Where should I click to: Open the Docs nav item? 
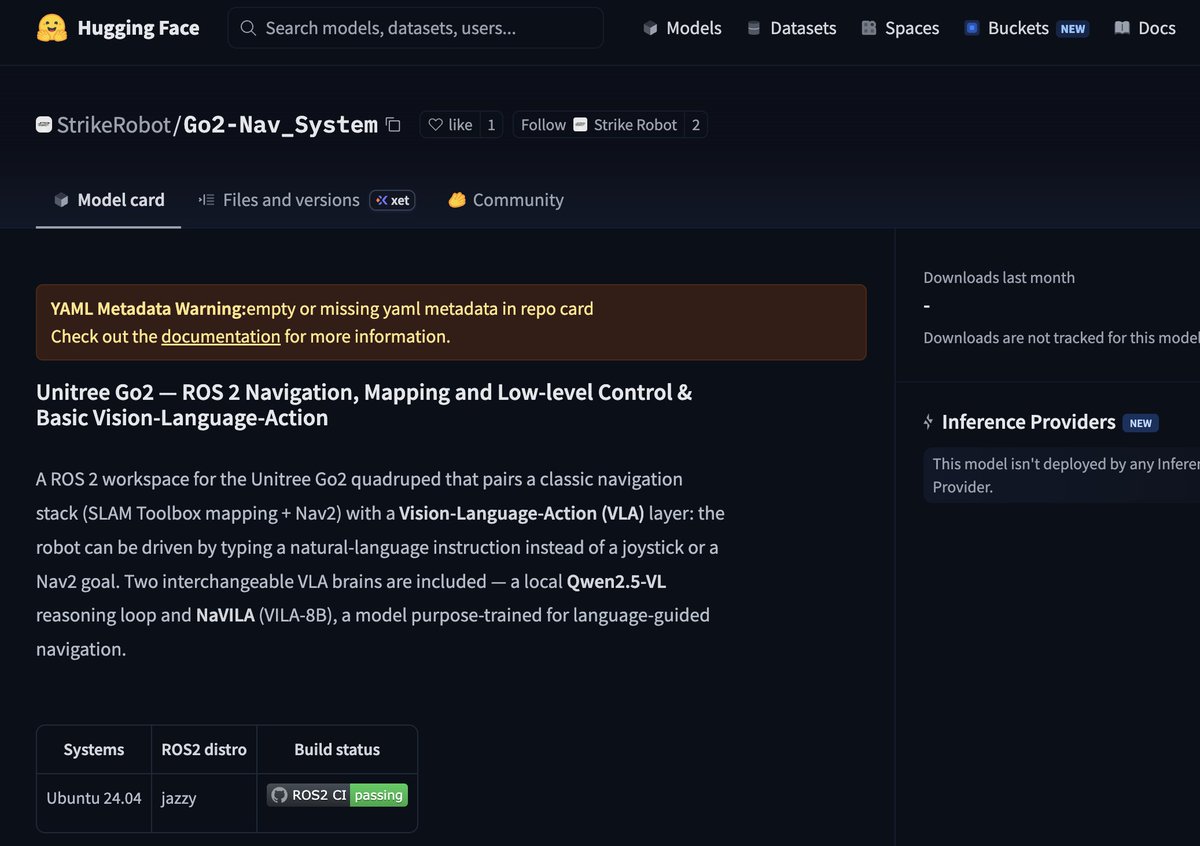(1144, 28)
